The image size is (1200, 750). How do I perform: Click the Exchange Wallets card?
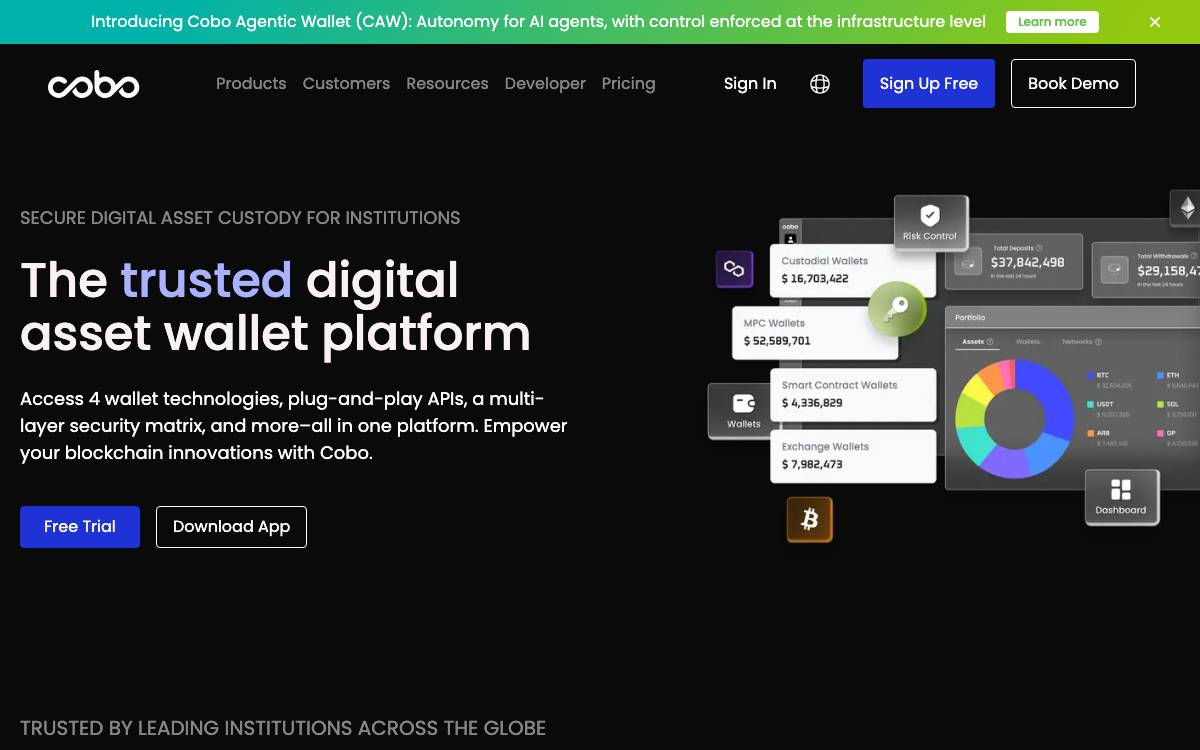coord(853,456)
